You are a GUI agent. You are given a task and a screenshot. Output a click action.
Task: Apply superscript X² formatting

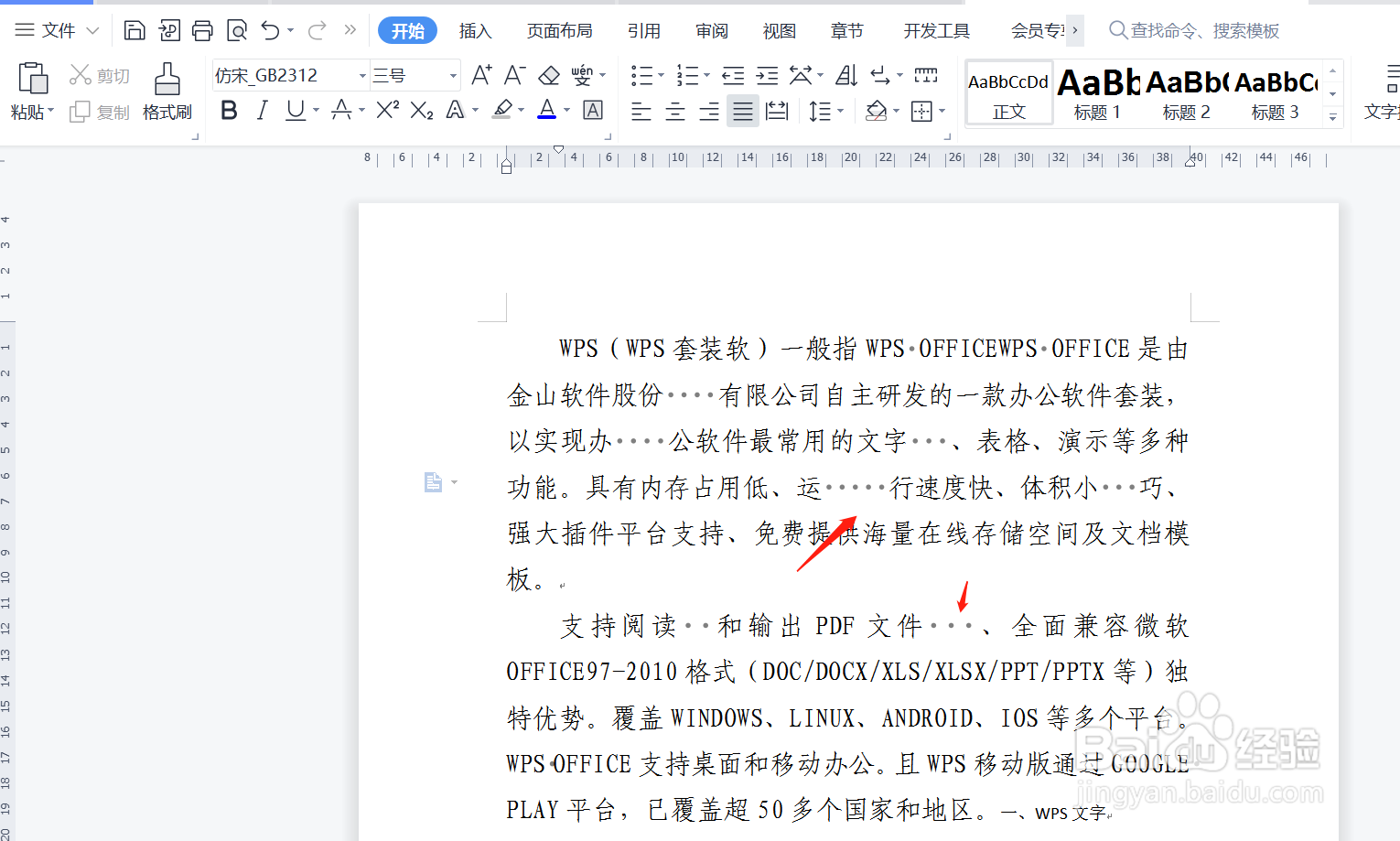388,110
